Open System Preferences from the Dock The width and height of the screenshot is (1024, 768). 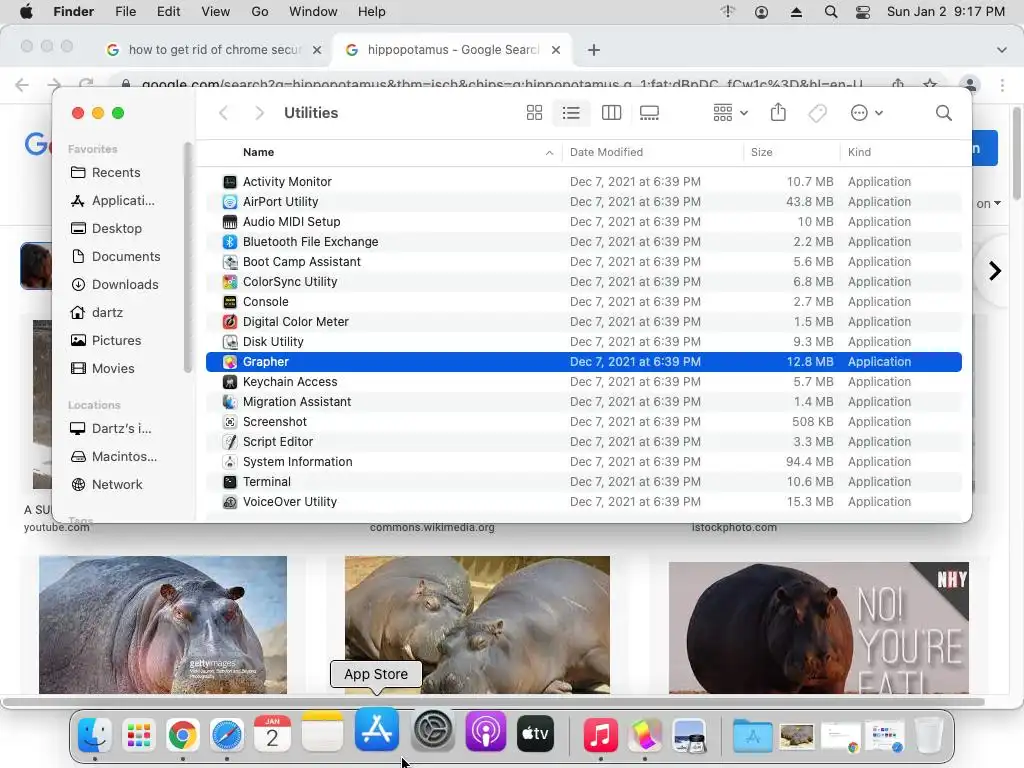(432, 731)
